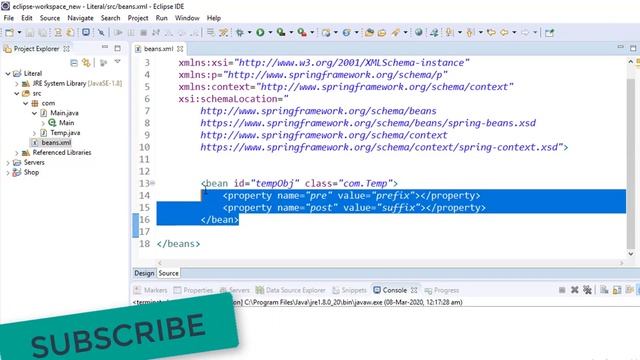Image resolution: width=640 pixels, height=360 pixels.
Task: Collapse the Main.java tree node
Action: pos(34,113)
